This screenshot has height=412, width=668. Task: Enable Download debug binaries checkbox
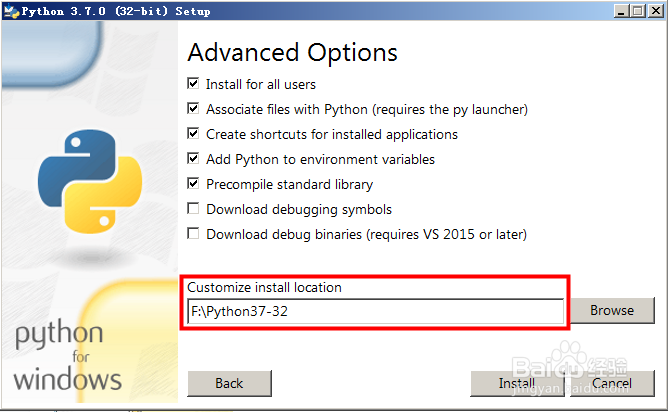coord(193,234)
